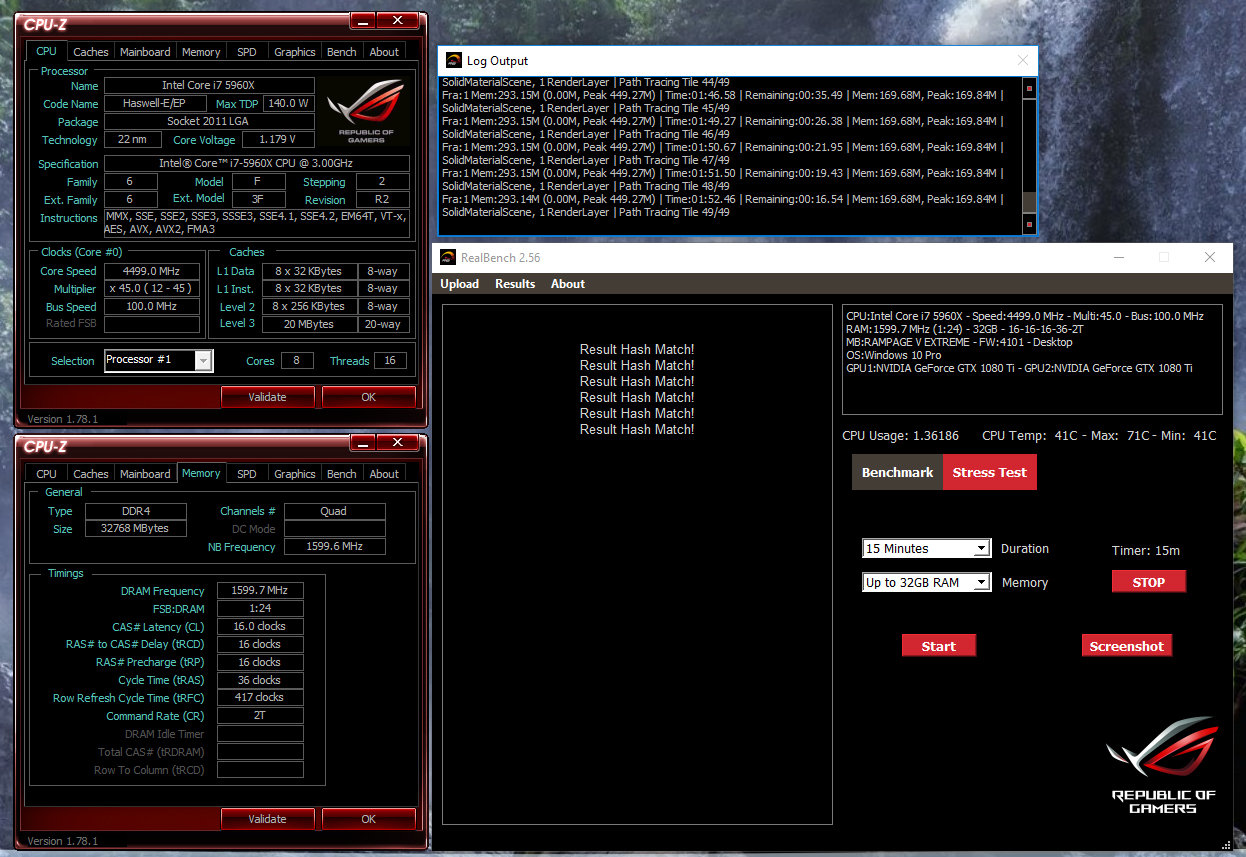1246x857 pixels.
Task: Click the DRAM Frequency 1599.7 MHz value
Action: point(260,591)
